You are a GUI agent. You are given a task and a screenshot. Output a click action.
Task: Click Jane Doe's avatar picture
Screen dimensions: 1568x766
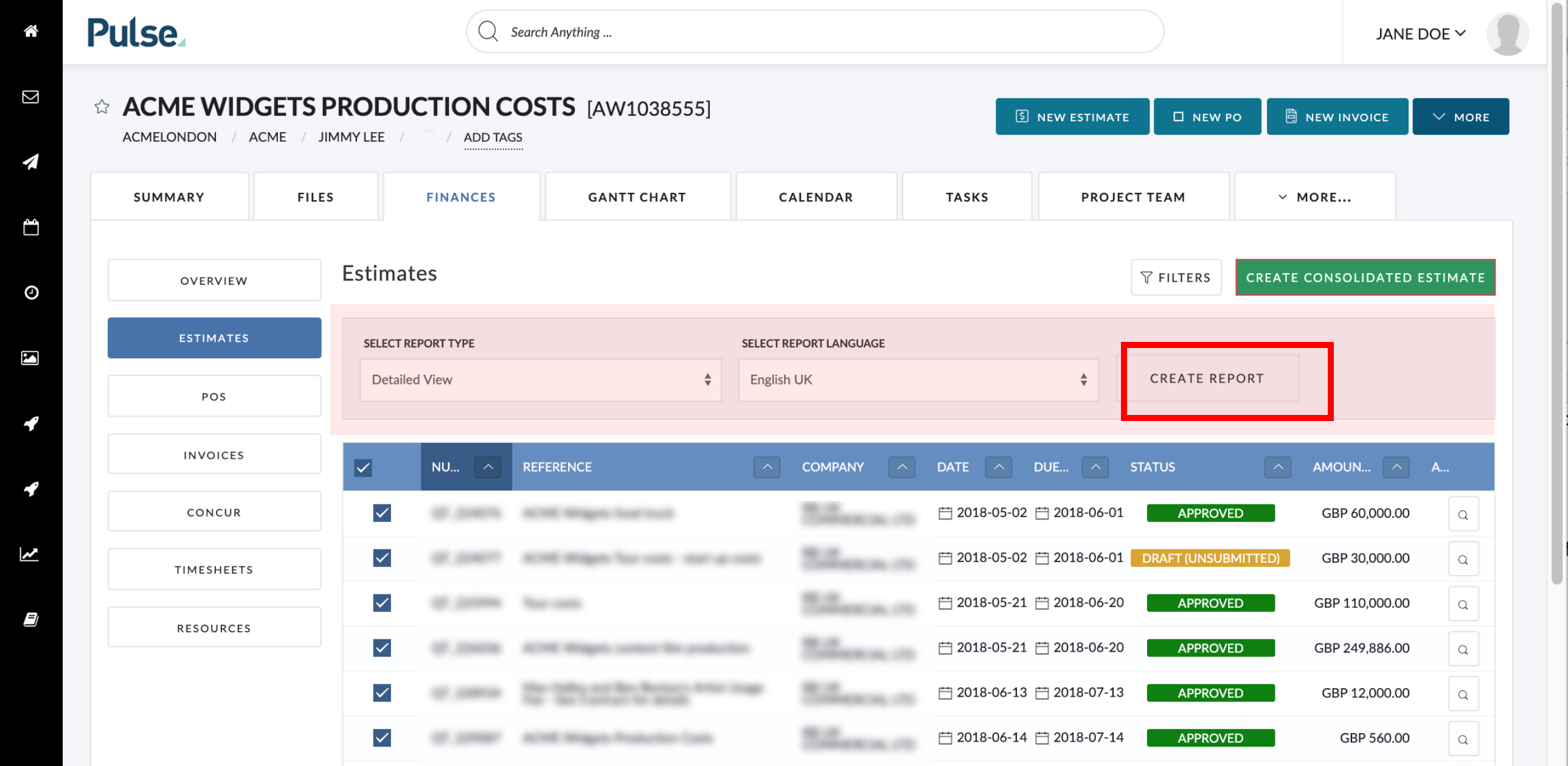point(1507,33)
